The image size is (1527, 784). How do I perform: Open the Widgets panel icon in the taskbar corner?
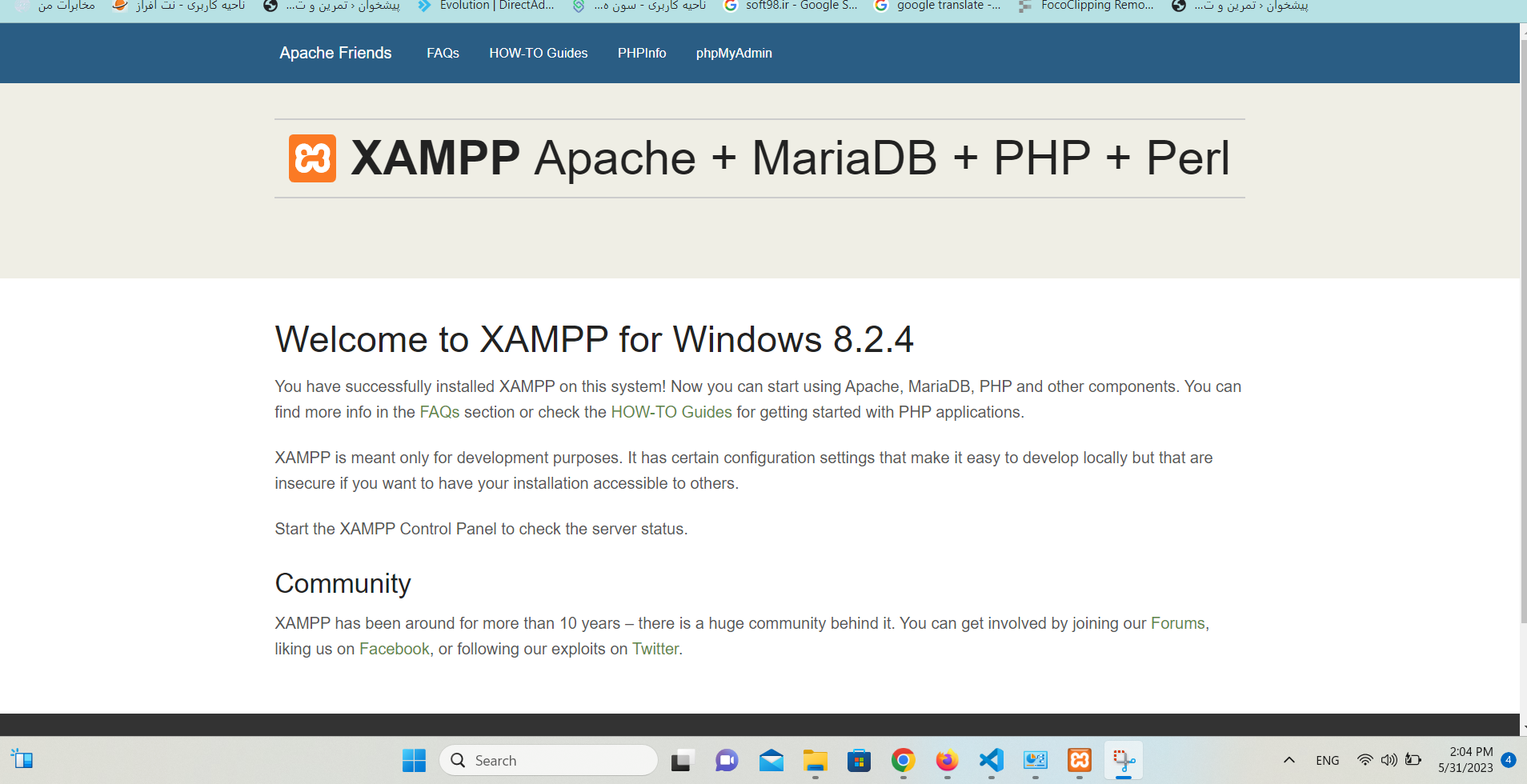(x=22, y=759)
